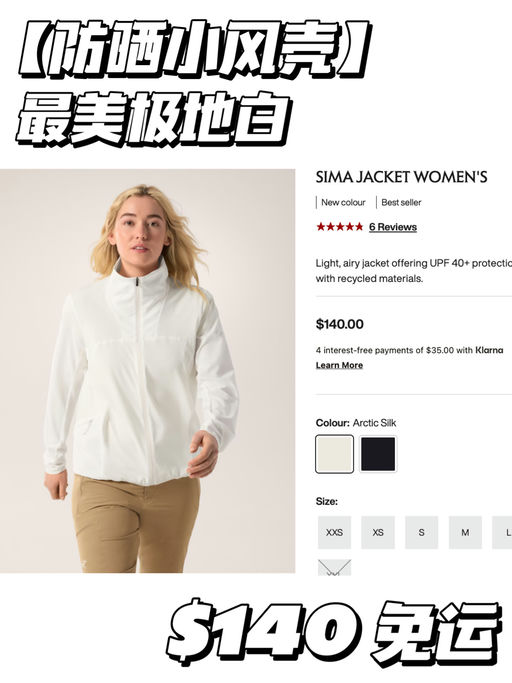Select size XS
The width and height of the screenshot is (512, 683).
point(378,532)
